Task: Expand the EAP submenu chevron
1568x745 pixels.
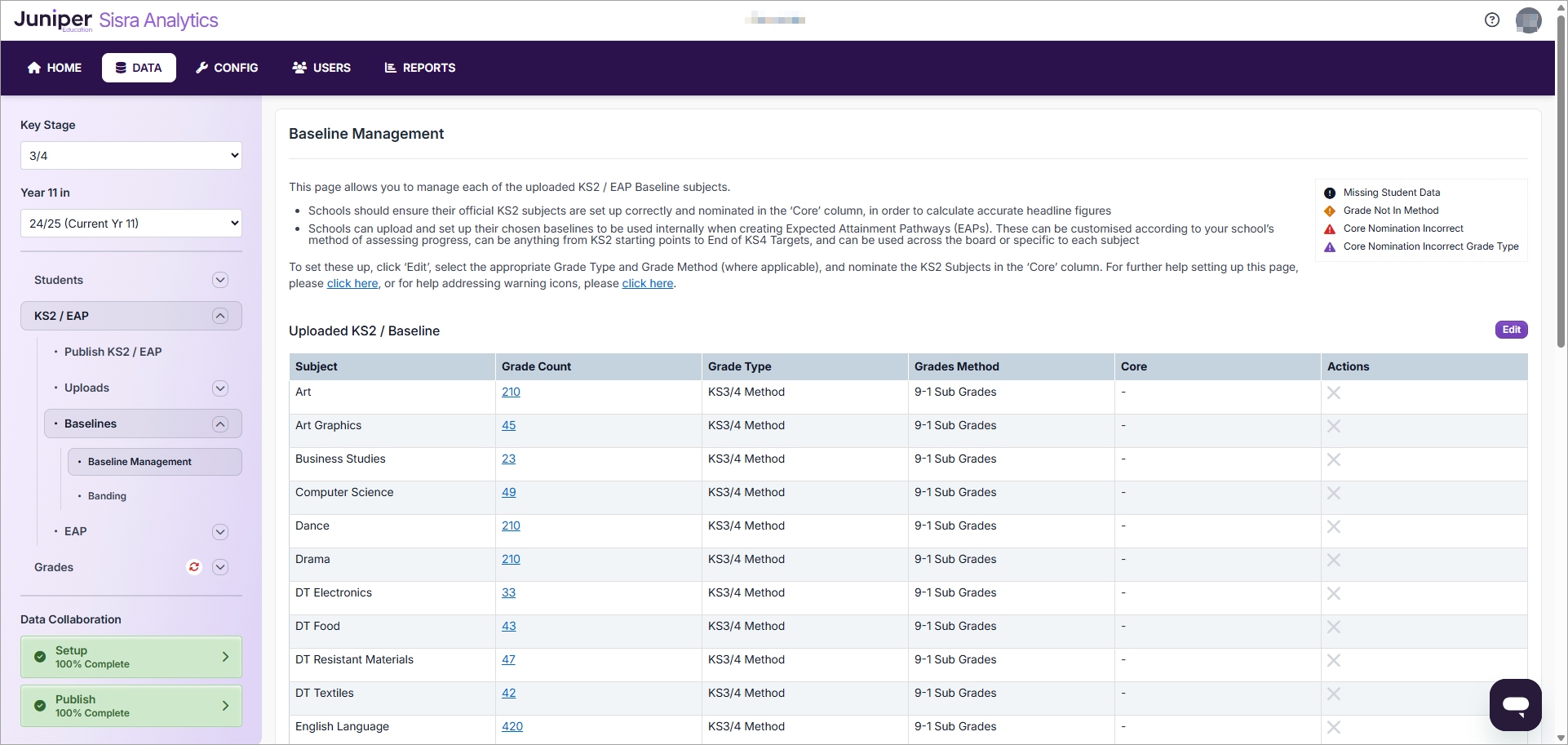Action: click(x=219, y=532)
